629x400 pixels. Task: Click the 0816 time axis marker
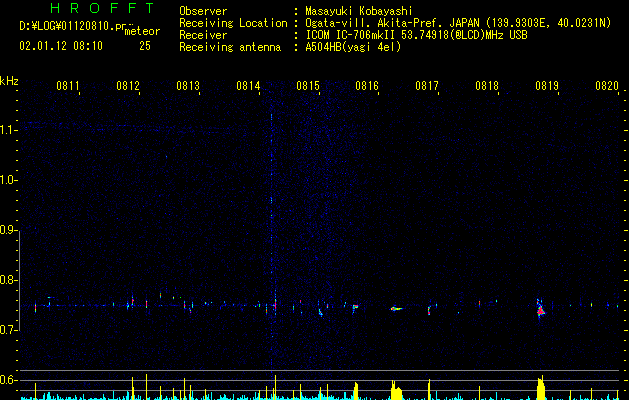point(367,86)
